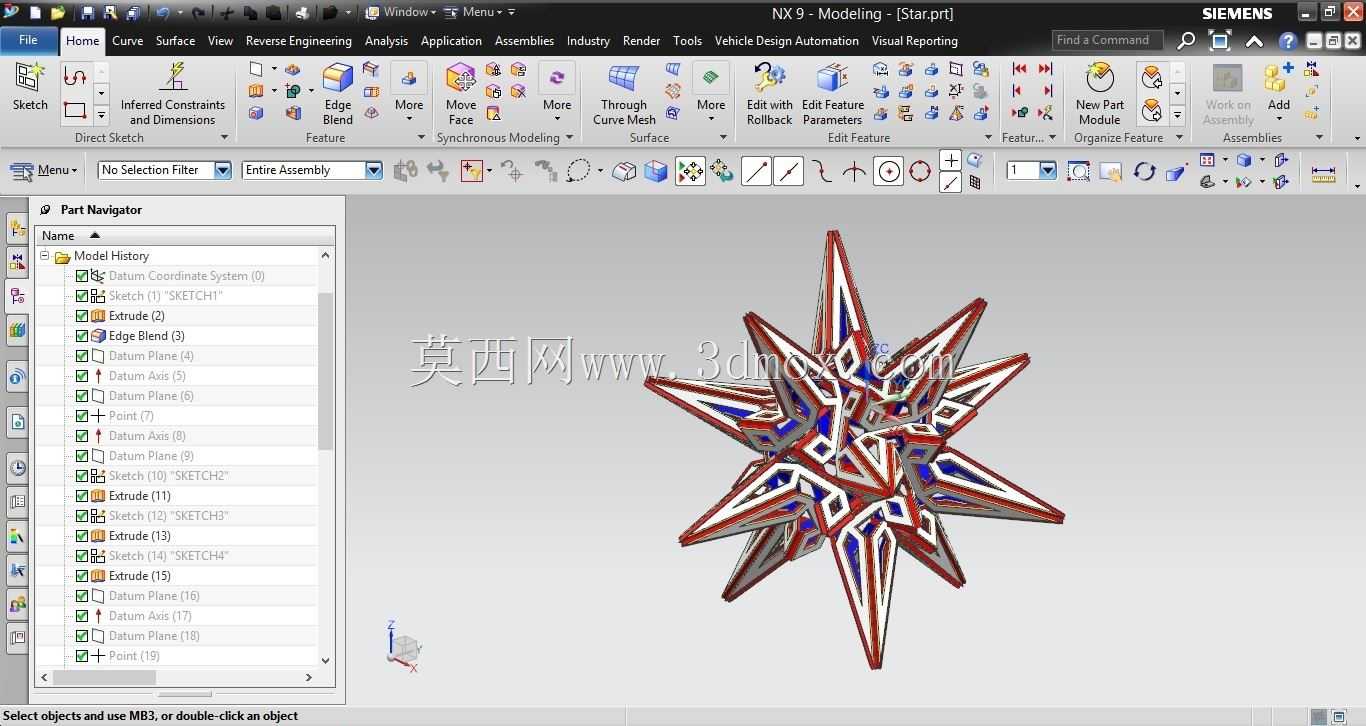Toggle the Point (7) checkbox
The height and width of the screenshot is (726, 1366).
[82, 416]
